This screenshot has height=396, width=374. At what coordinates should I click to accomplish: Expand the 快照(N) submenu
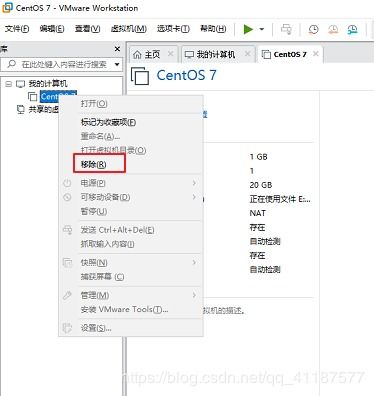(x=131, y=263)
